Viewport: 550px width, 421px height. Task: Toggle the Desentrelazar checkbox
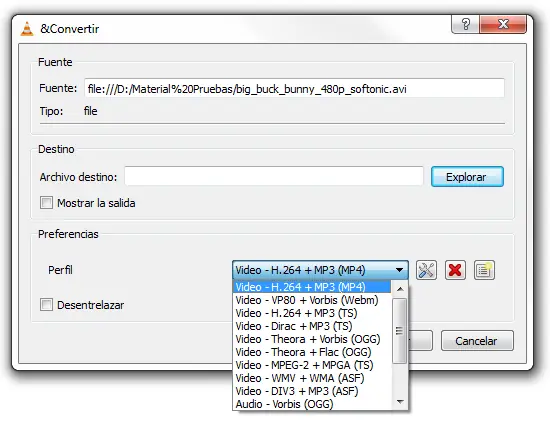coord(46,305)
